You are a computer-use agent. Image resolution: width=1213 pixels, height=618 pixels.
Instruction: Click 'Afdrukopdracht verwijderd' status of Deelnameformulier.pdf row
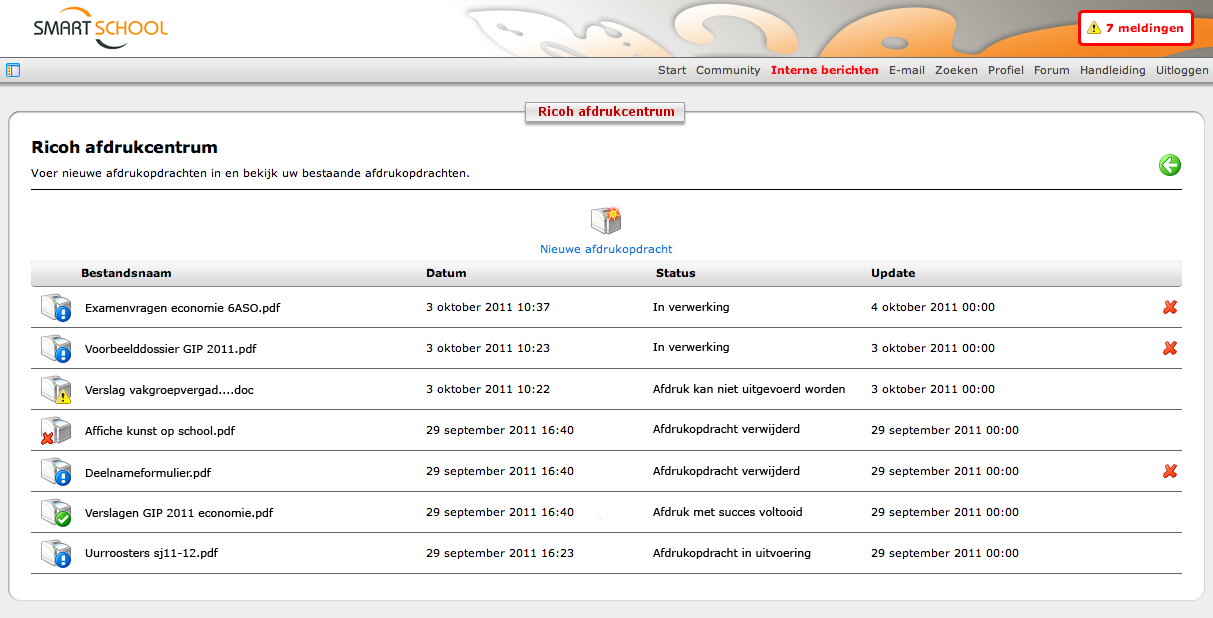point(726,471)
